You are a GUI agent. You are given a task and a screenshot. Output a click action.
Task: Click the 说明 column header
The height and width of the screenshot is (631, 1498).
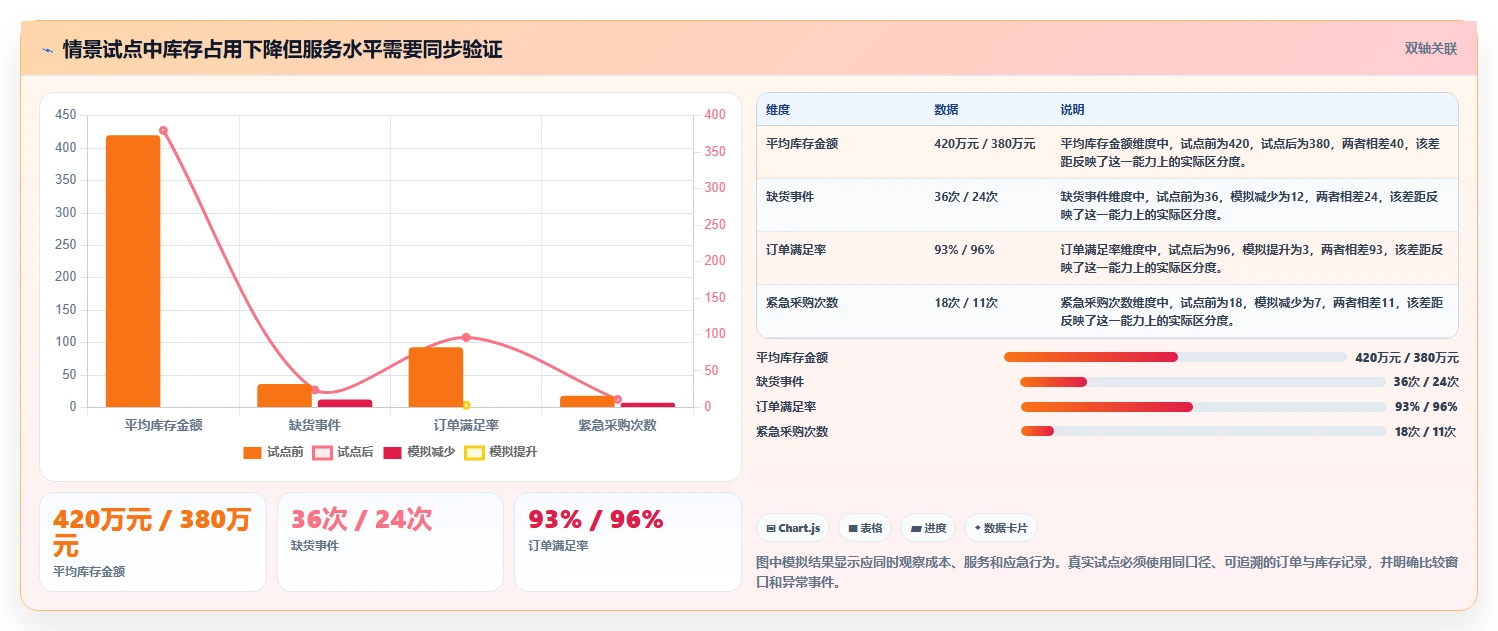tap(1072, 110)
